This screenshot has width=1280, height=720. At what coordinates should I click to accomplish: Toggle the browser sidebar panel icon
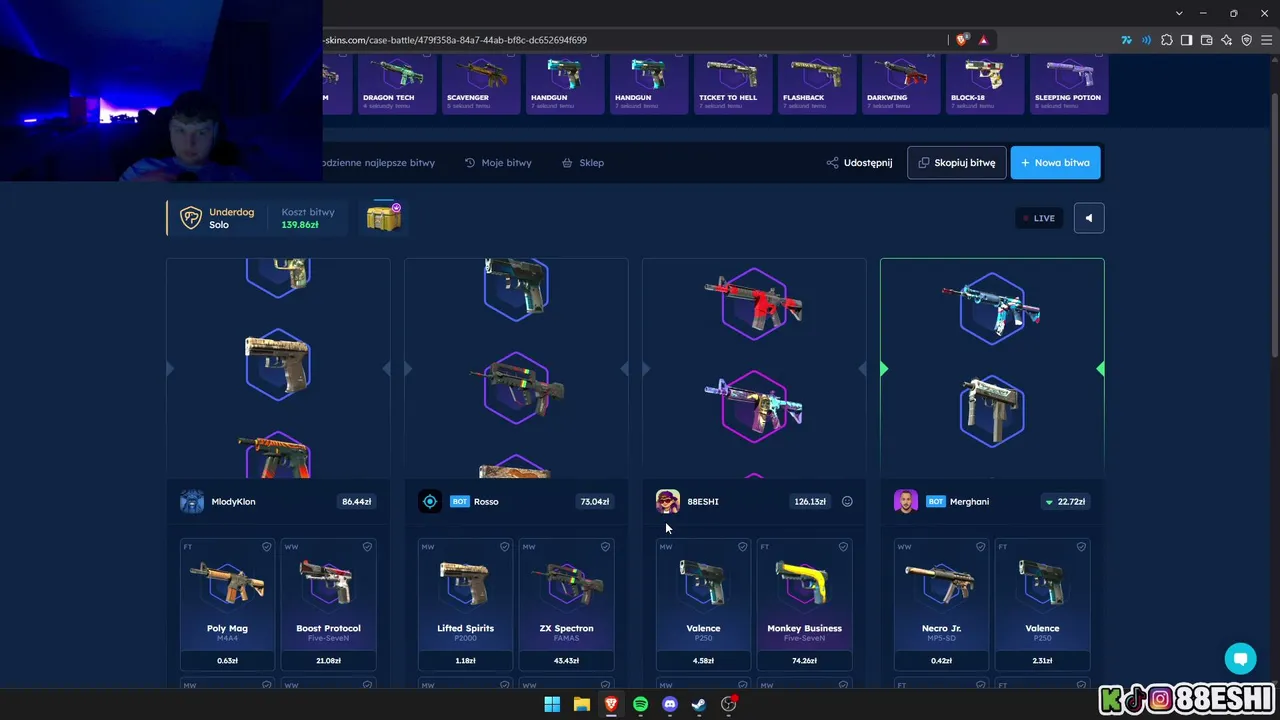click(1186, 40)
